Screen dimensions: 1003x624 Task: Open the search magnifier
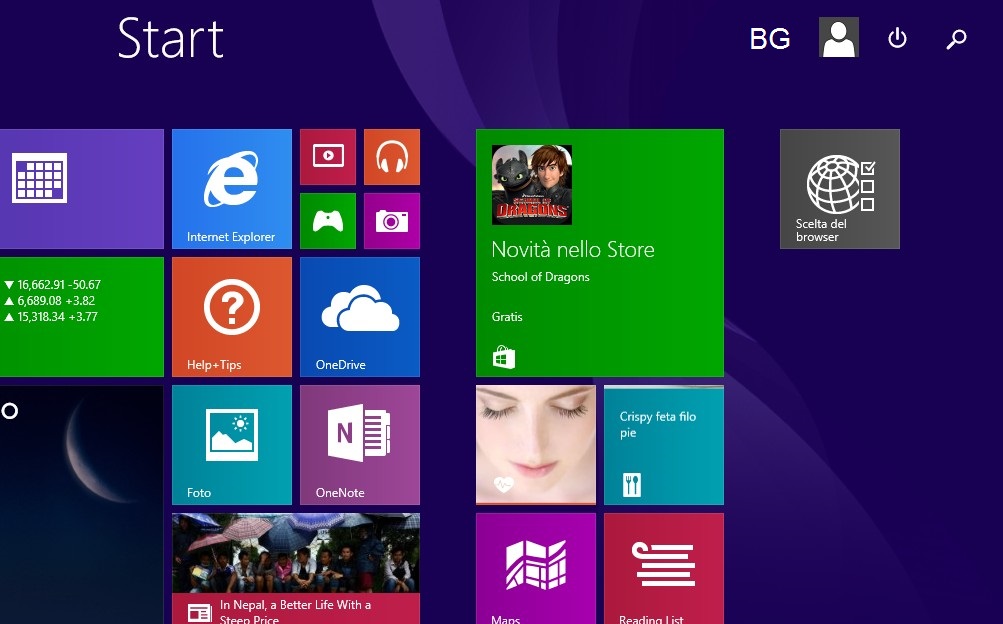(x=956, y=39)
